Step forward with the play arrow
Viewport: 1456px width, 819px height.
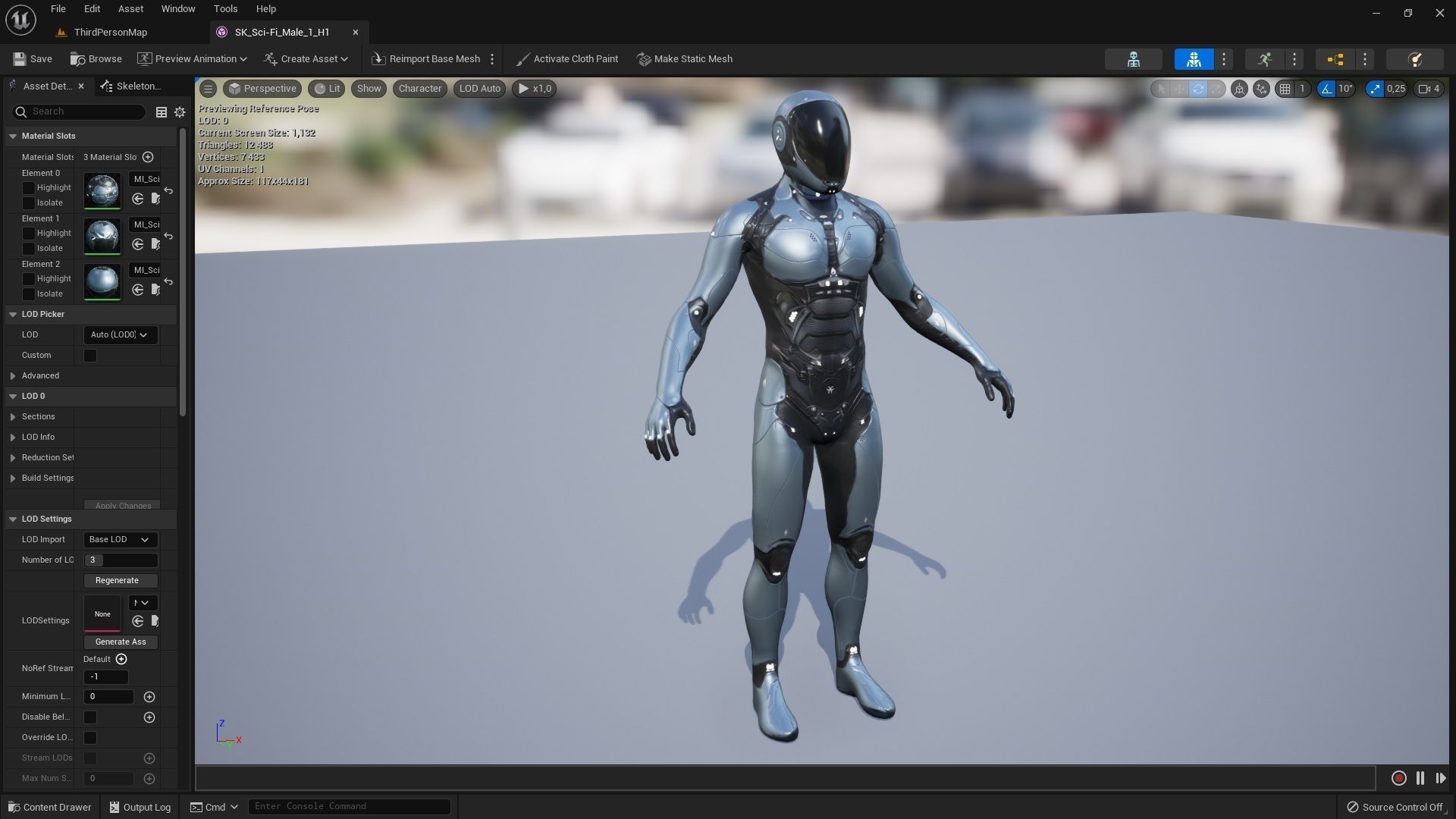coord(1441,778)
